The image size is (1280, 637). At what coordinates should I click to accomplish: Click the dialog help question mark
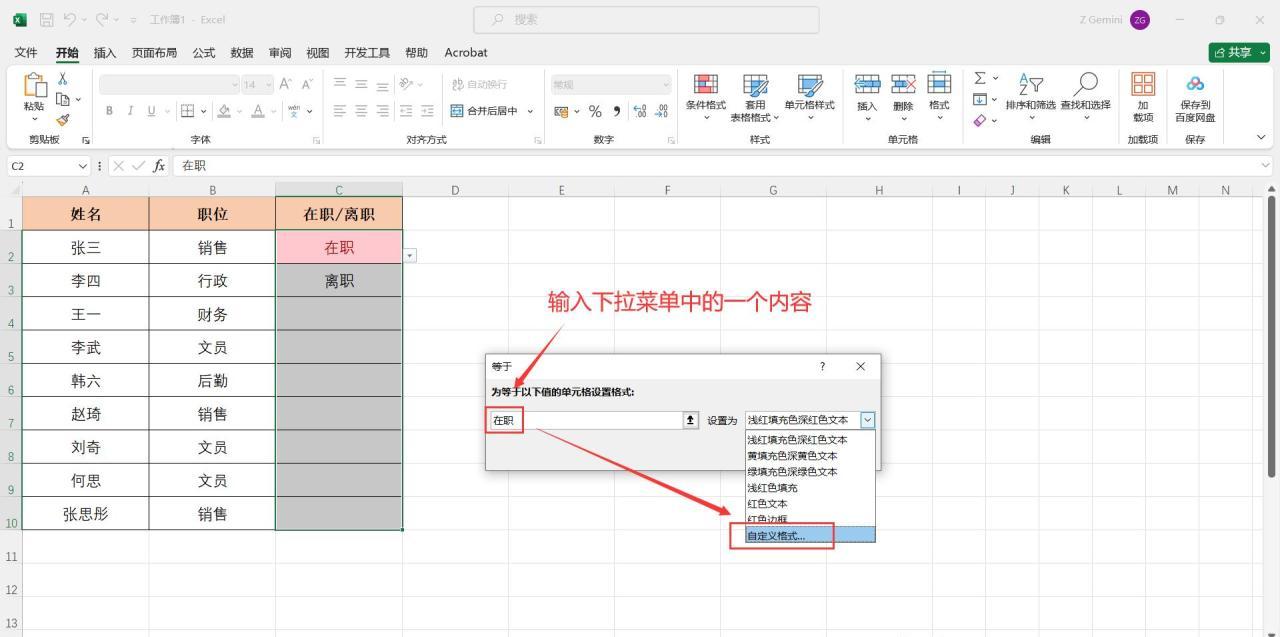822,366
